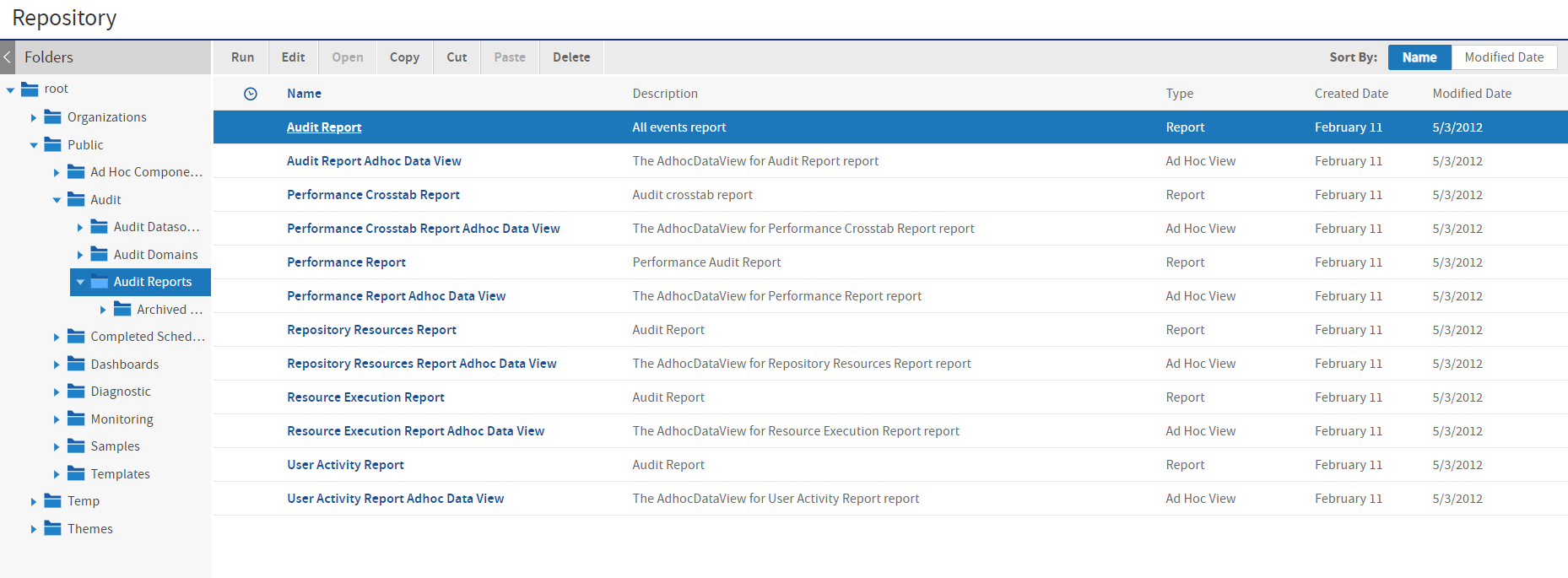Click the Organizations folder icon
The image size is (1568, 578).
[x=53, y=116]
